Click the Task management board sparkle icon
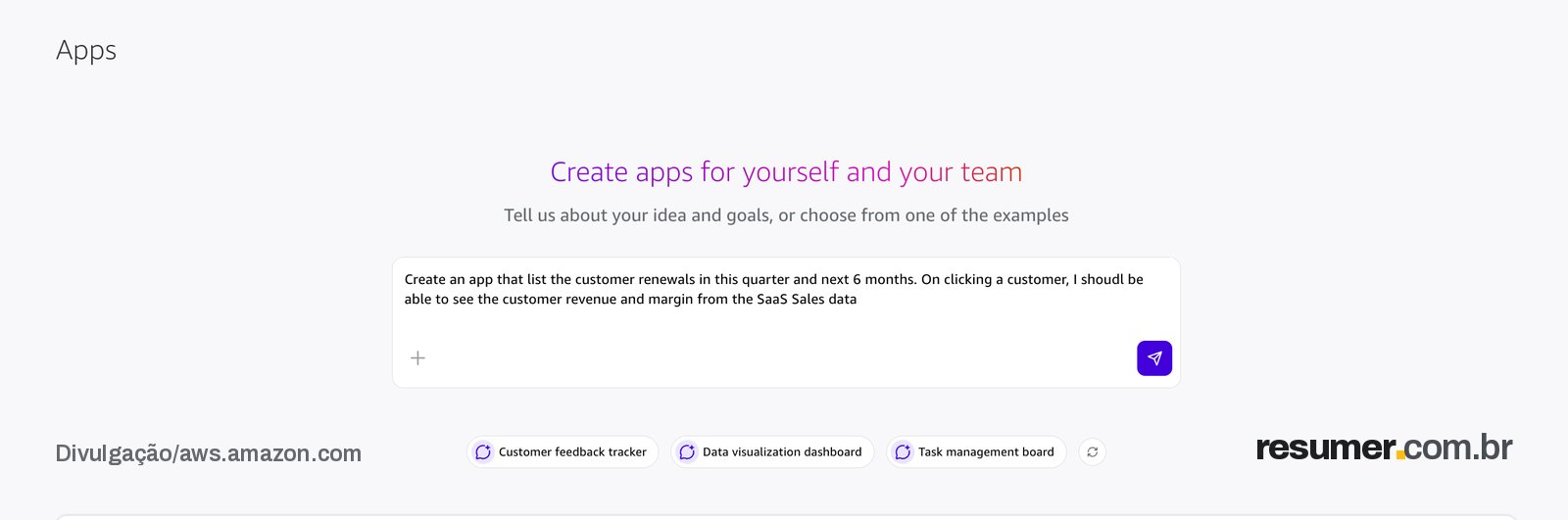Image resolution: width=1568 pixels, height=520 pixels. tap(903, 452)
